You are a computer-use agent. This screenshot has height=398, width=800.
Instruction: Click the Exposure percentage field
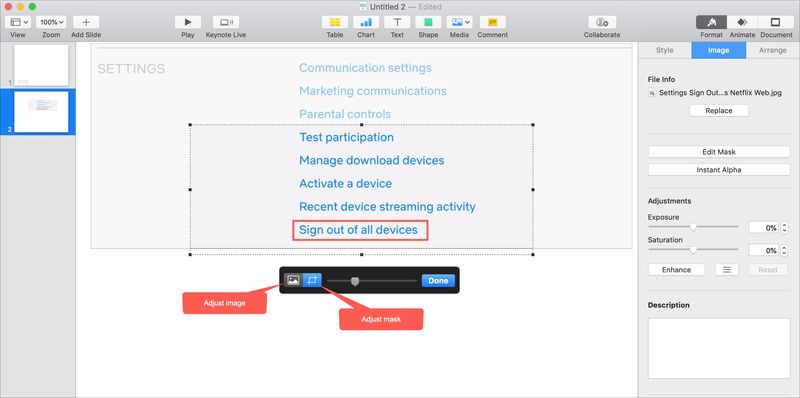tap(764, 228)
